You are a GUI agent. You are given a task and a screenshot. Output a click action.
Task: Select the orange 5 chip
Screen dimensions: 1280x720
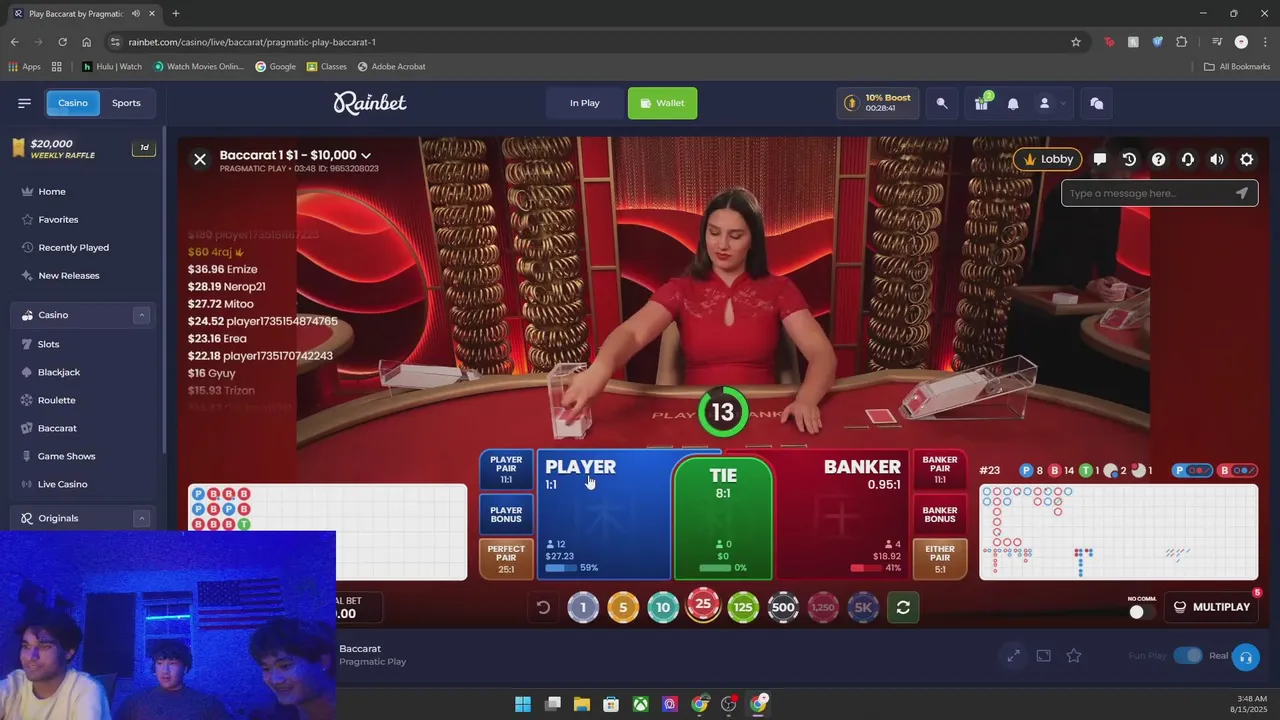623,607
